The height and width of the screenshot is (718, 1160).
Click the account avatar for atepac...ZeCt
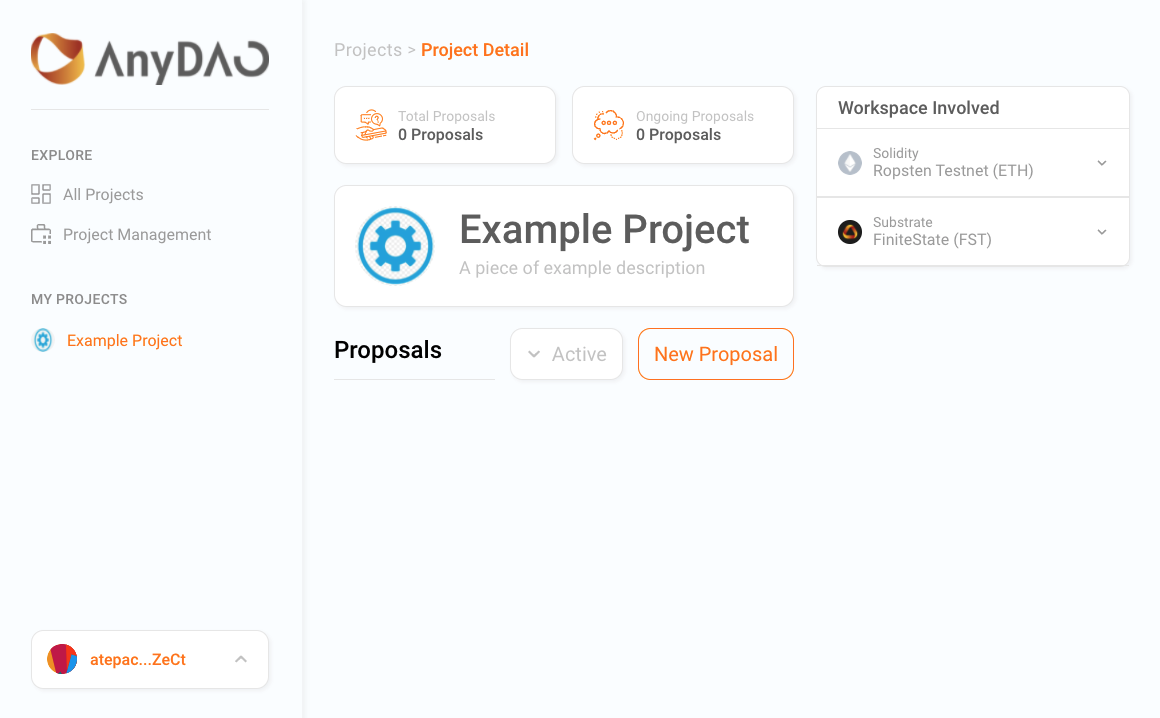pyautogui.click(x=62, y=659)
